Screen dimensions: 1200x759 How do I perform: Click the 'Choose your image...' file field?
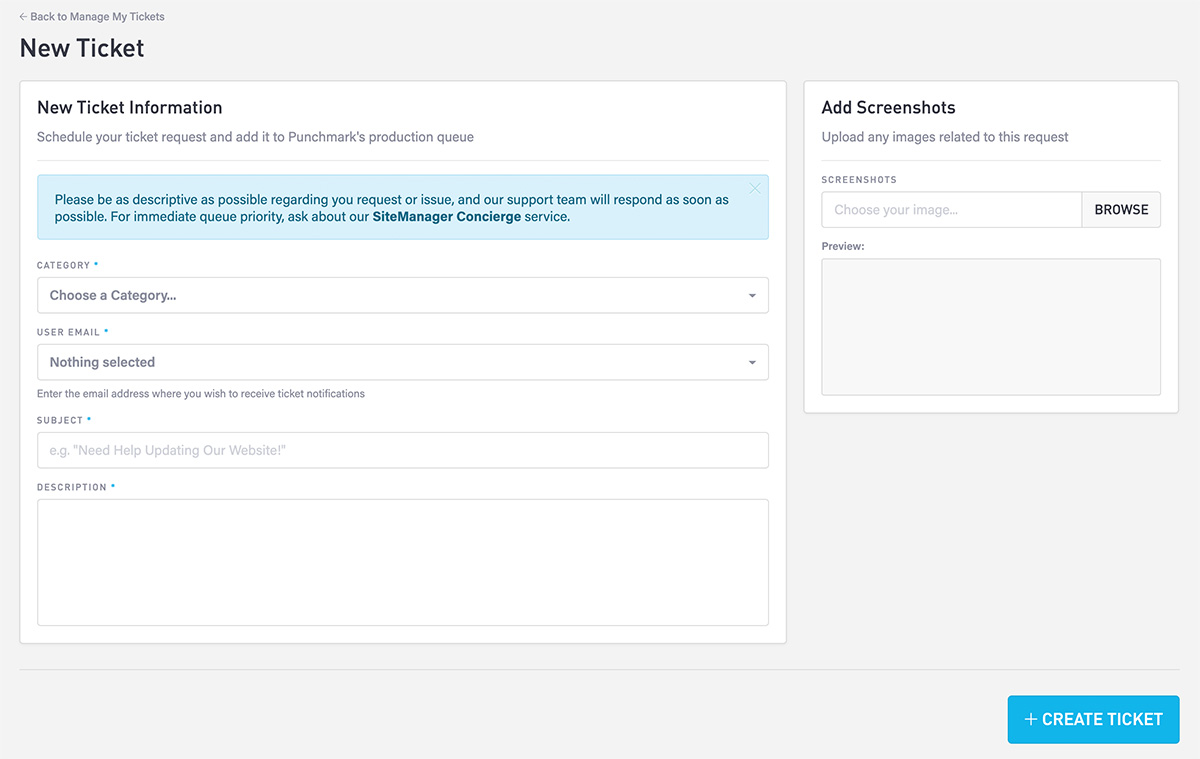click(951, 210)
